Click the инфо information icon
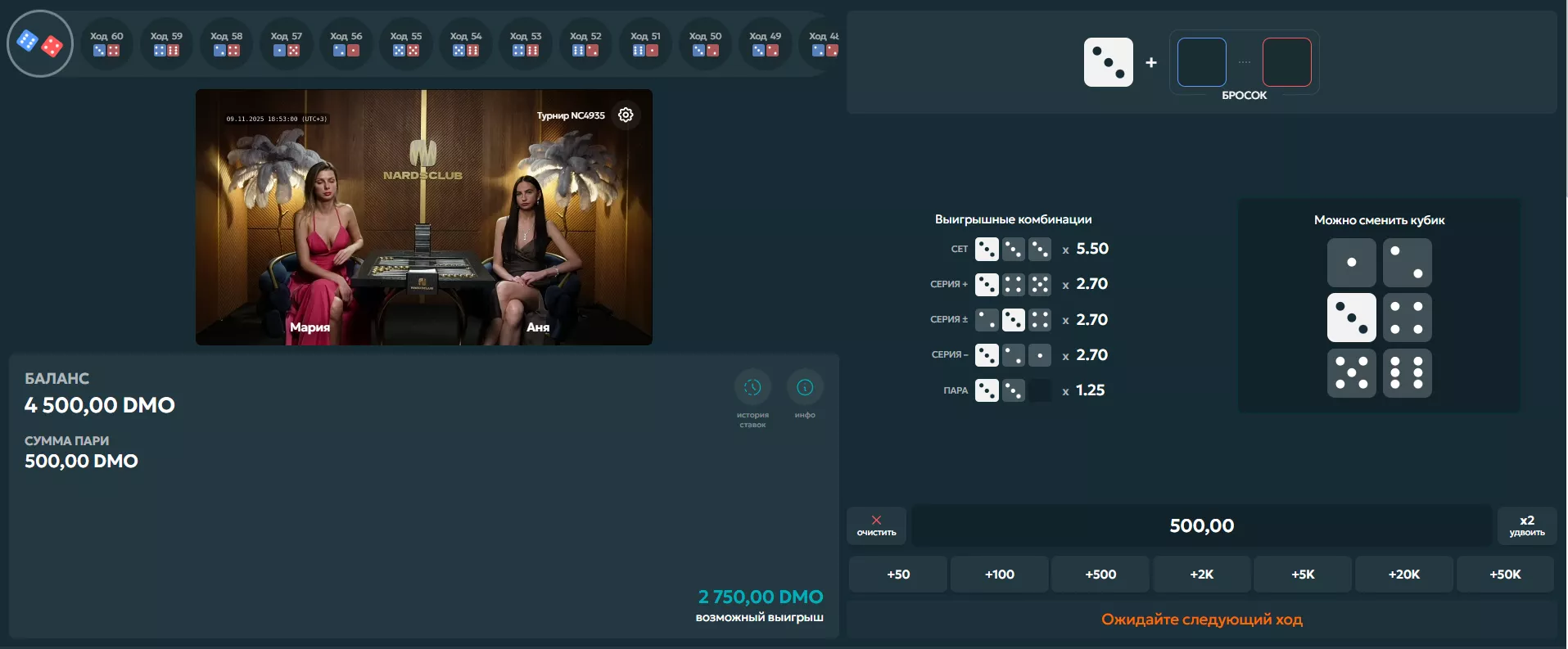The image size is (1568, 649). (x=805, y=388)
